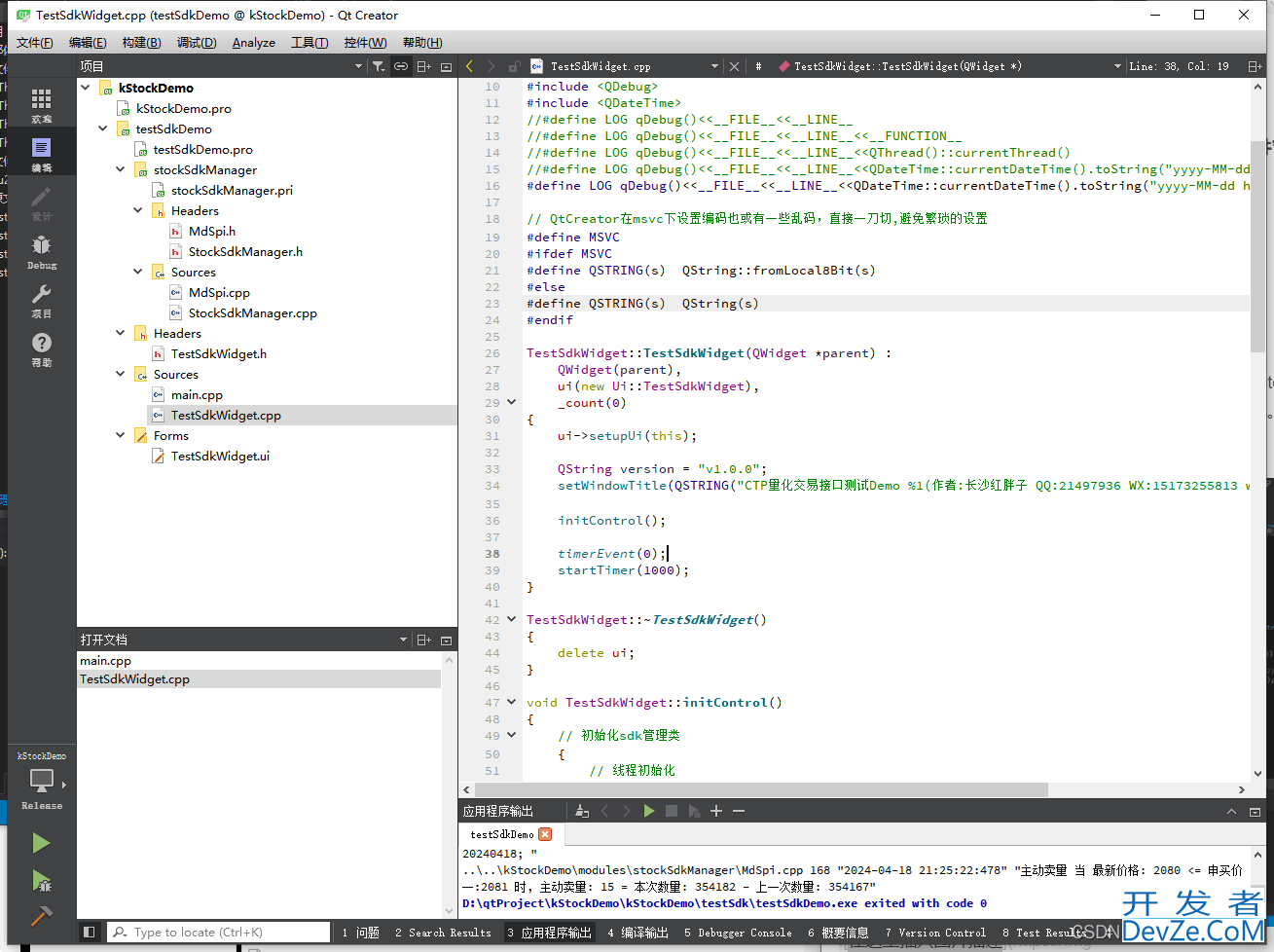The width and height of the screenshot is (1274, 952).
Task: Close the open documents panel
Action: click(x=447, y=640)
